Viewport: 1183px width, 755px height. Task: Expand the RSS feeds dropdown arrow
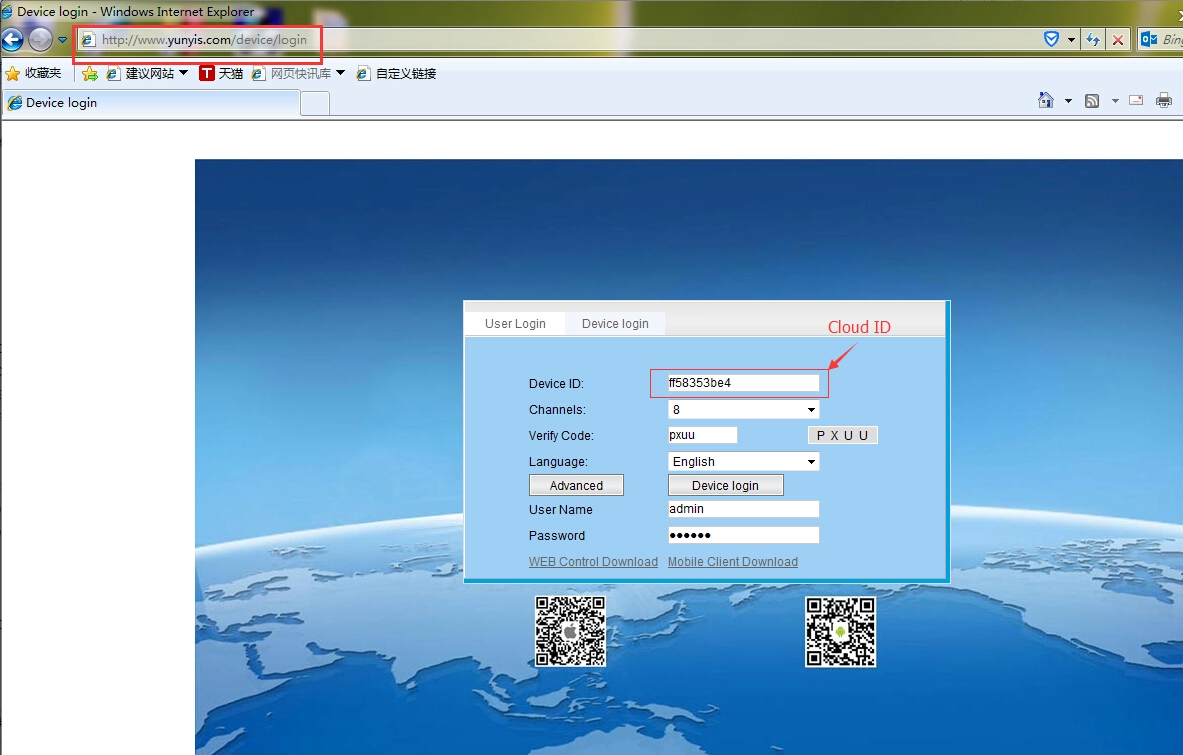[x=1115, y=101]
